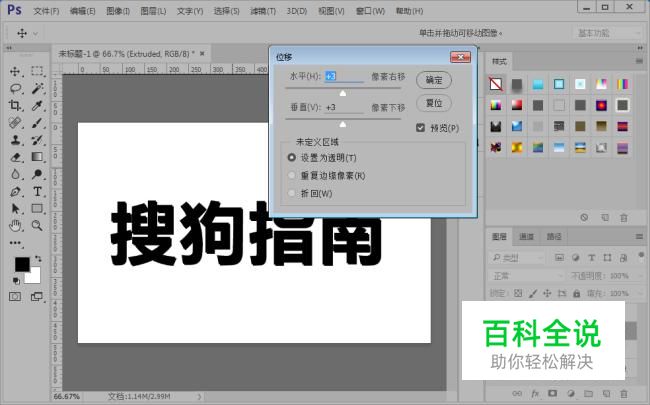Open the 样式 panel flyout menu

639,61
